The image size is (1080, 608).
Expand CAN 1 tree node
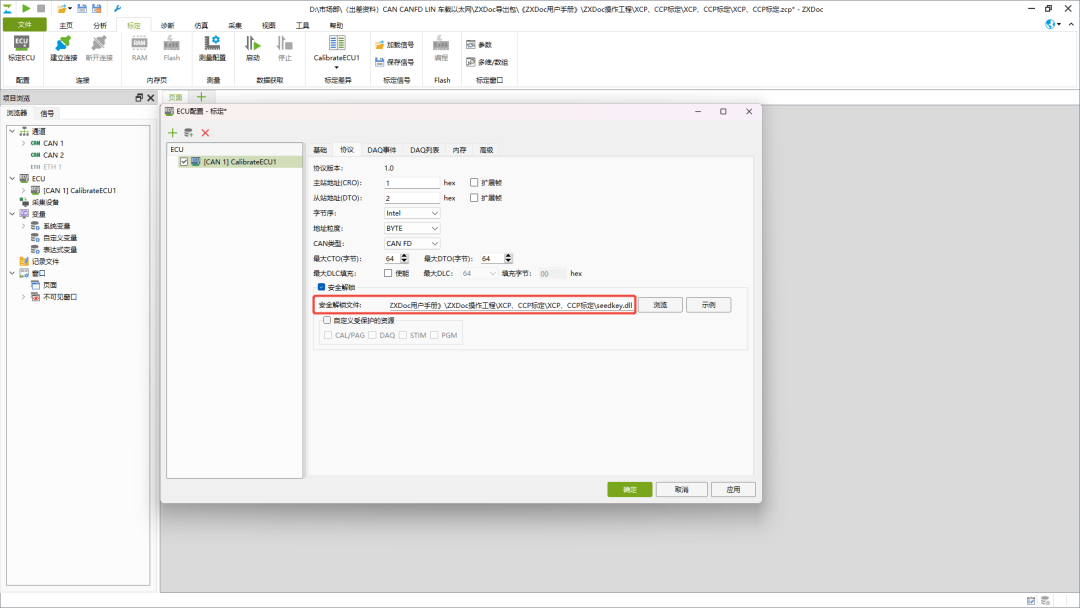[x=23, y=143]
